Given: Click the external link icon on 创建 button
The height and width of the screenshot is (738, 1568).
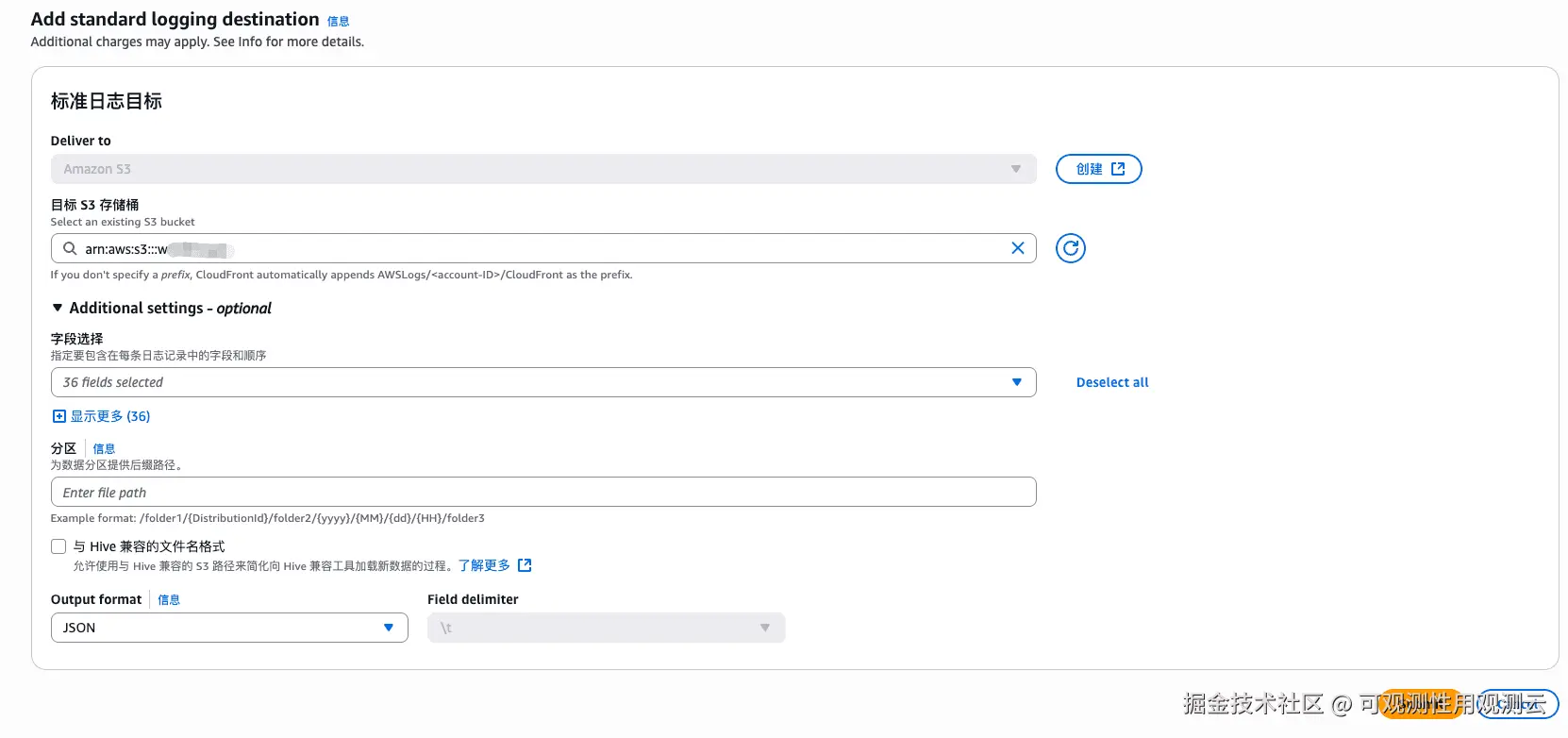Looking at the screenshot, I should (1118, 169).
